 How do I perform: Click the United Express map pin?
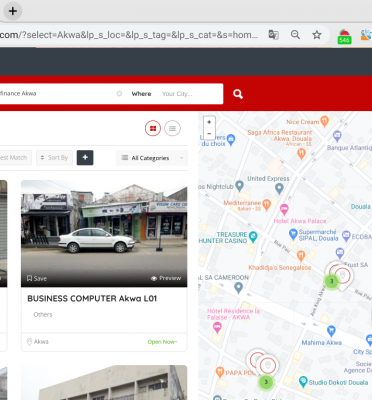[x=279, y=189]
